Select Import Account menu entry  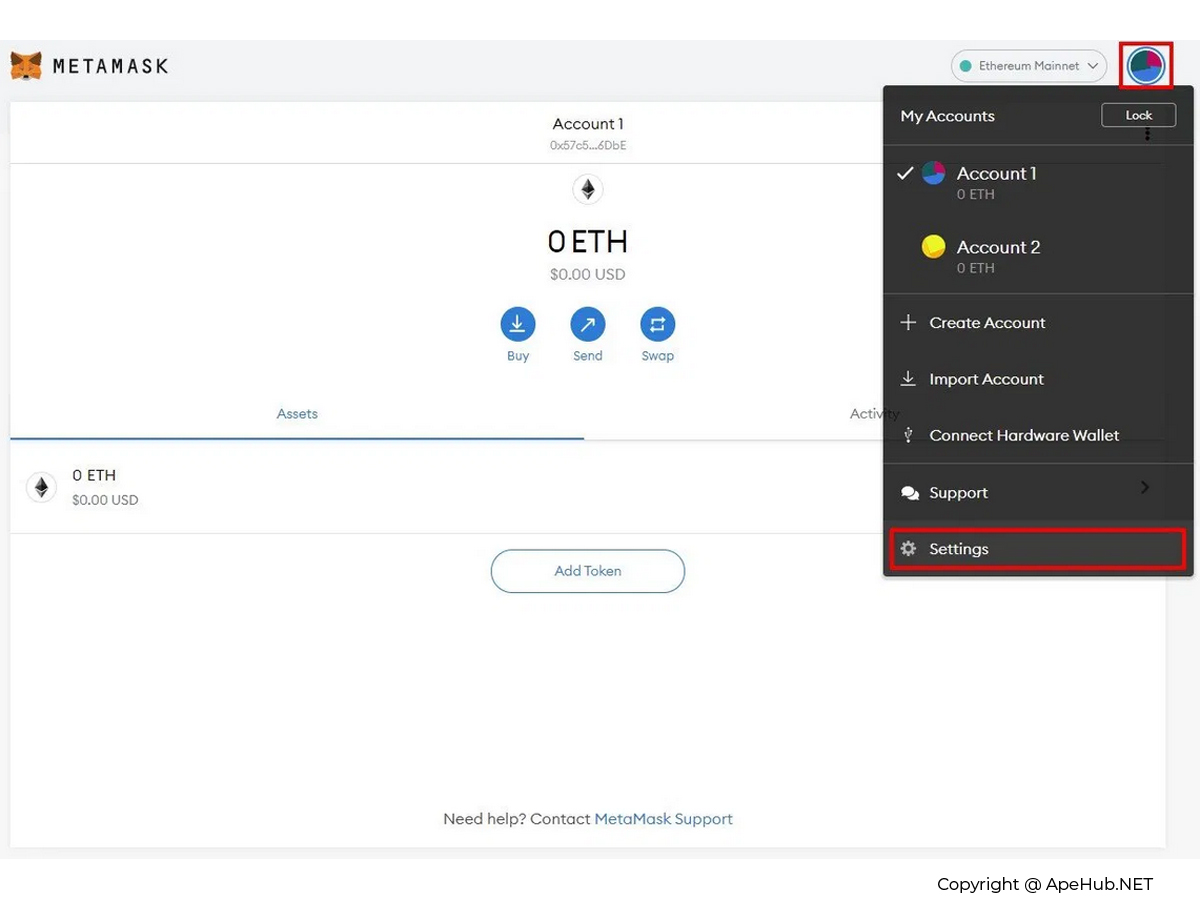tap(986, 379)
